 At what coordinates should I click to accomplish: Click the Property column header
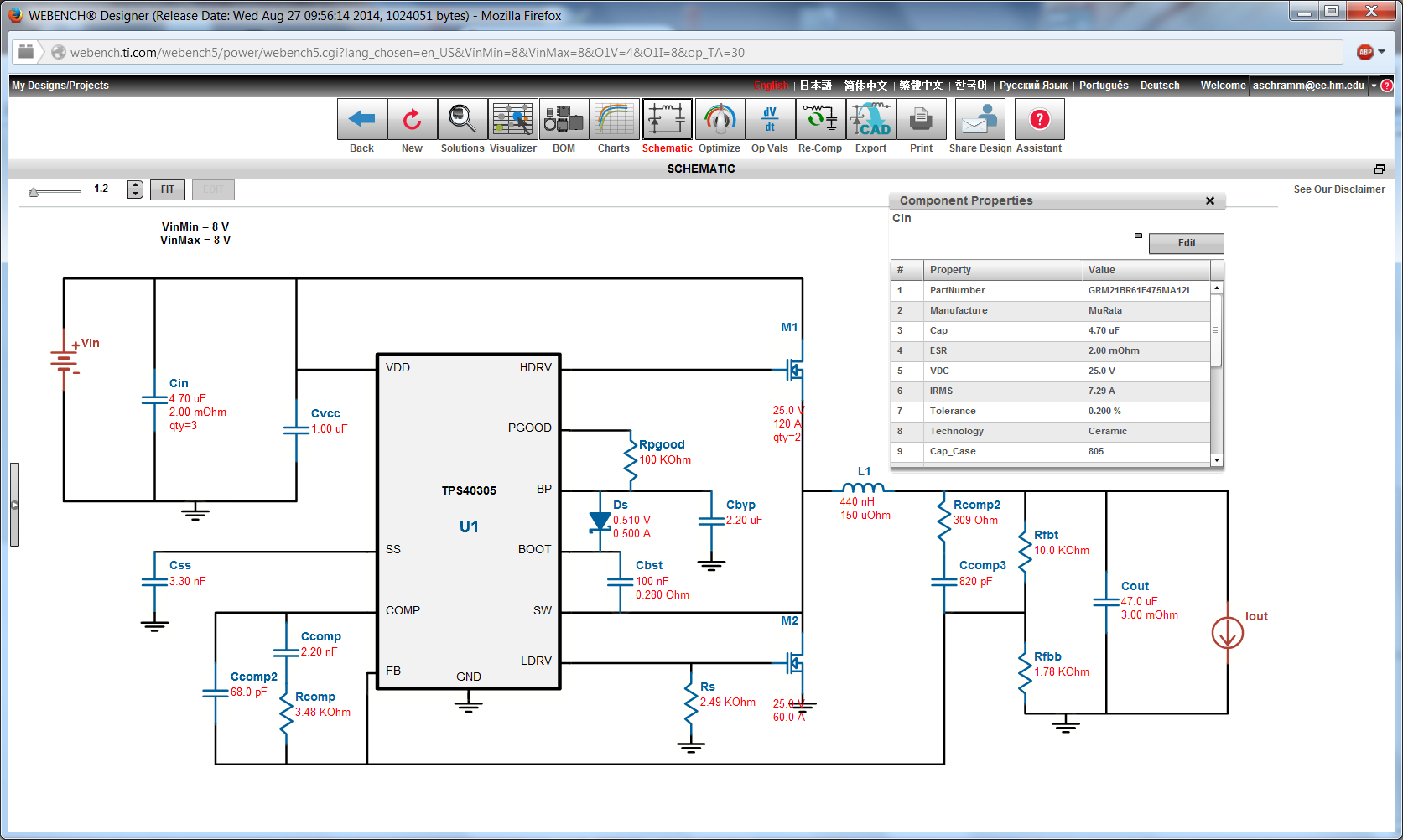click(1002, 270)
